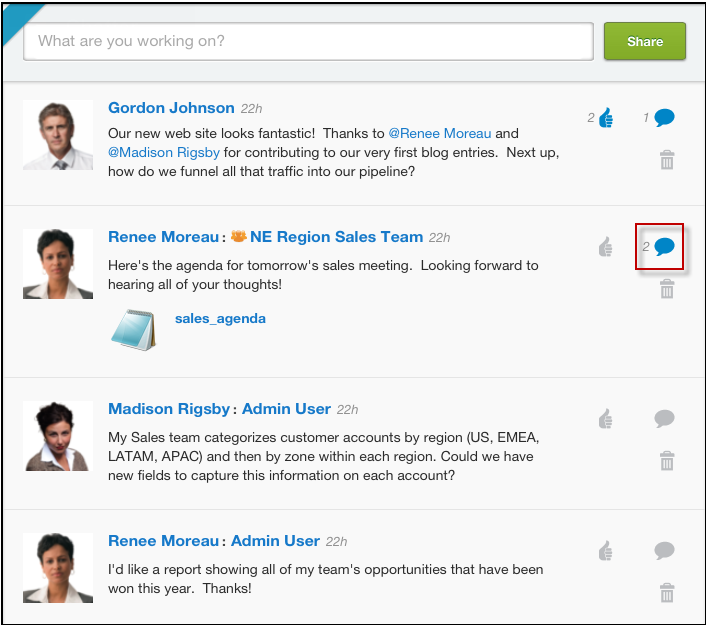
Task: Click the Share button
Action: (645, 41)
